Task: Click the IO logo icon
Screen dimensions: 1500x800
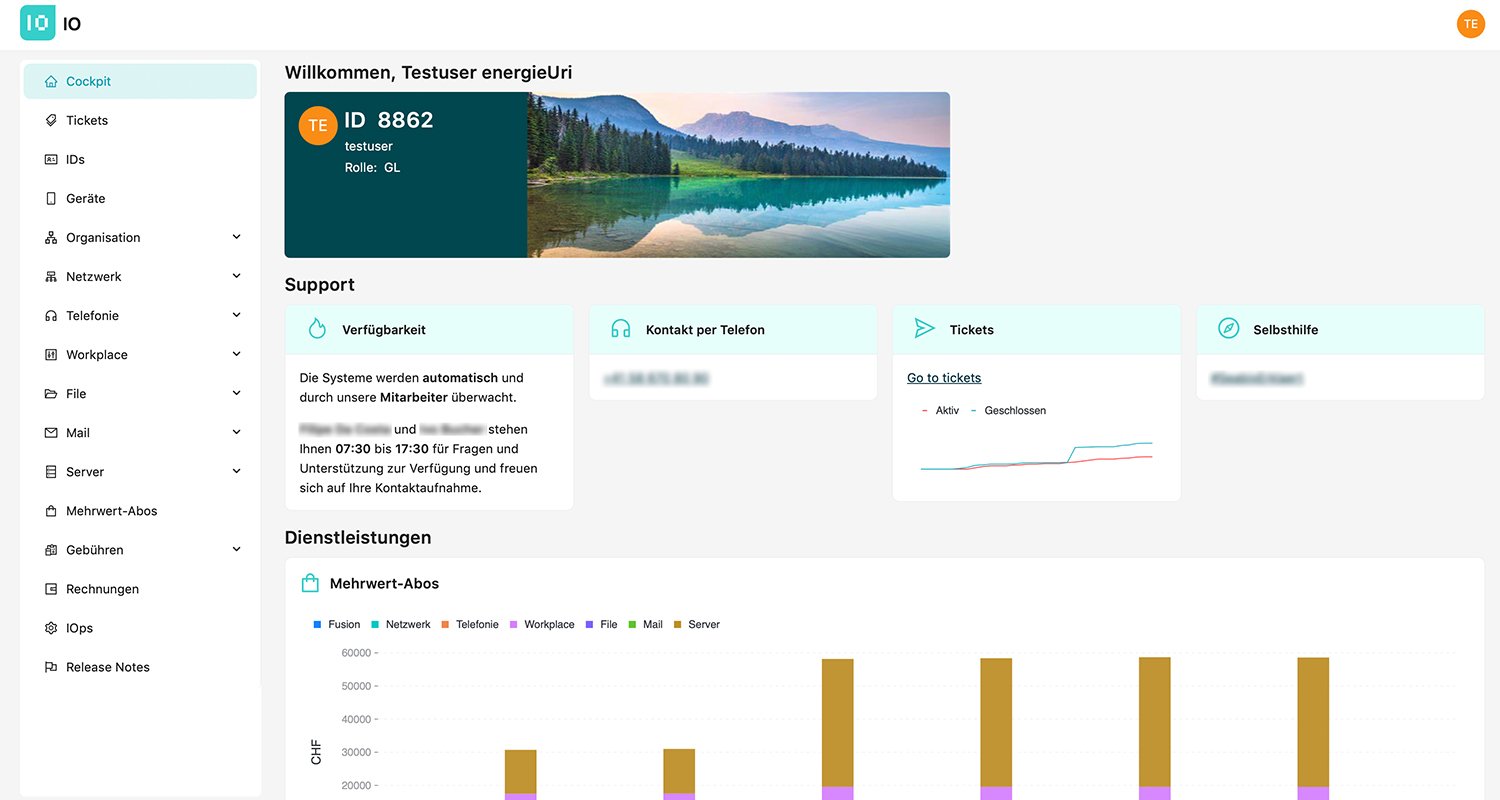Action: [37, 23]
